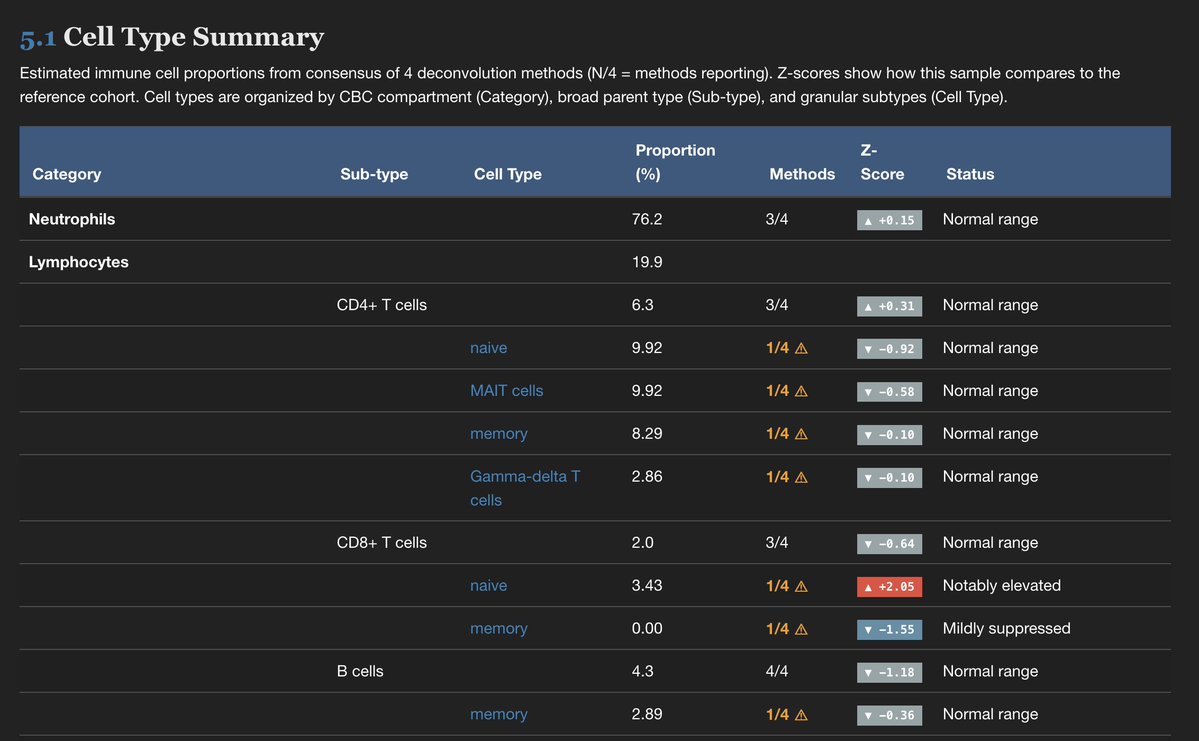Viewport: 1199px width, 741px height.
Task: Click the -0.64 Z-score badge
Action: [889, 544]
